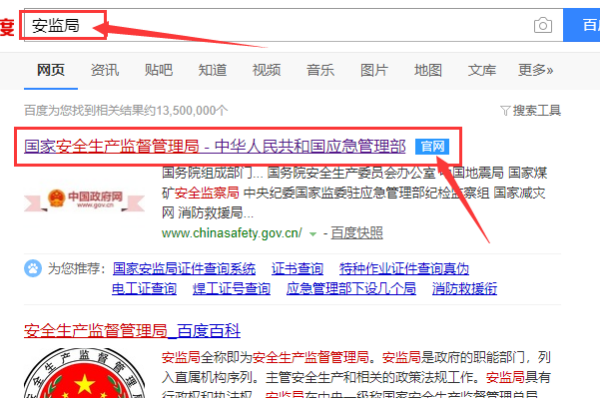Screen dimensions: 600x398
Task: Expand the 更多» menu
Action: [x=535, y=70]
